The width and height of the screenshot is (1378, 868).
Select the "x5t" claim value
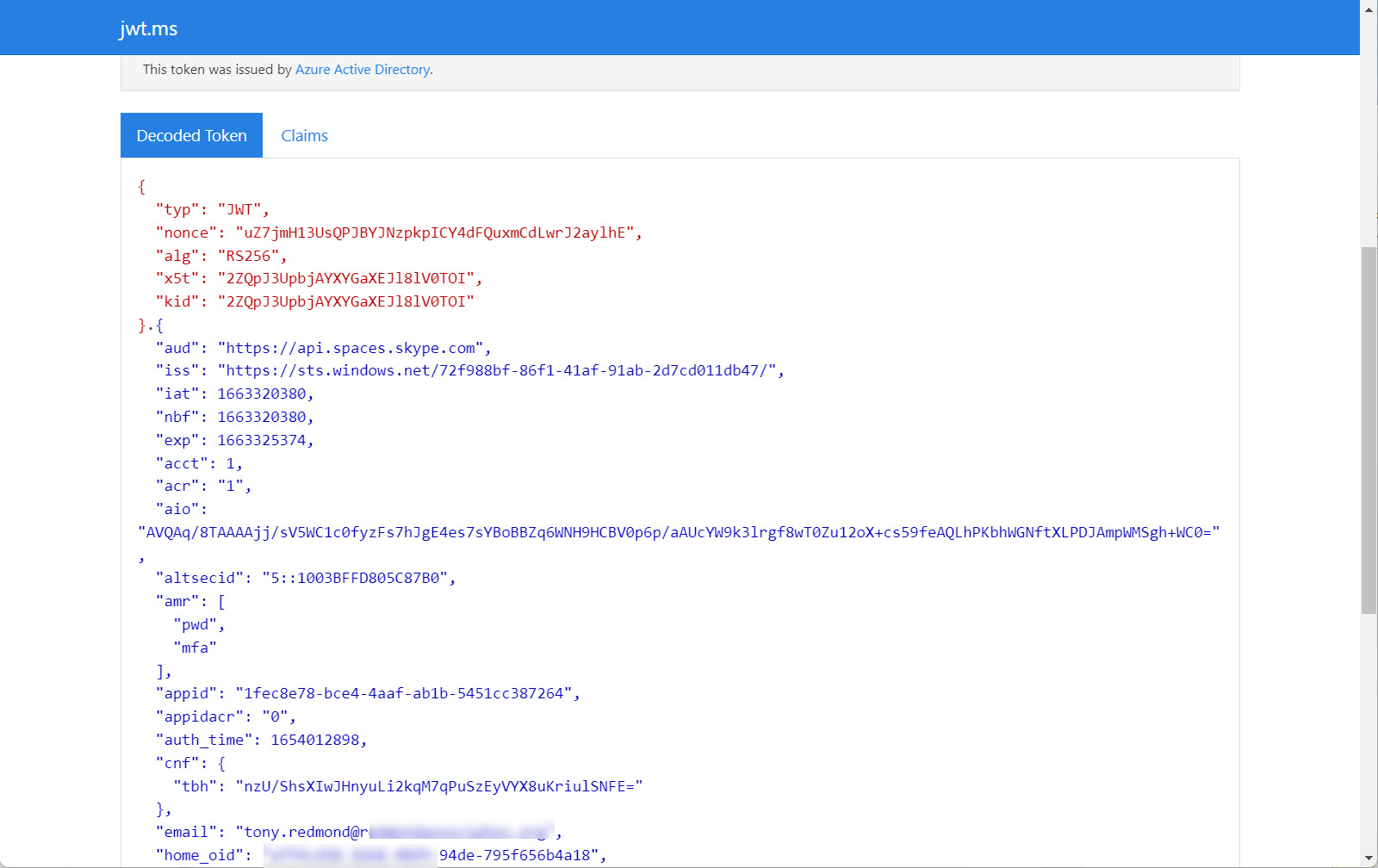click(x=348, y=277)
